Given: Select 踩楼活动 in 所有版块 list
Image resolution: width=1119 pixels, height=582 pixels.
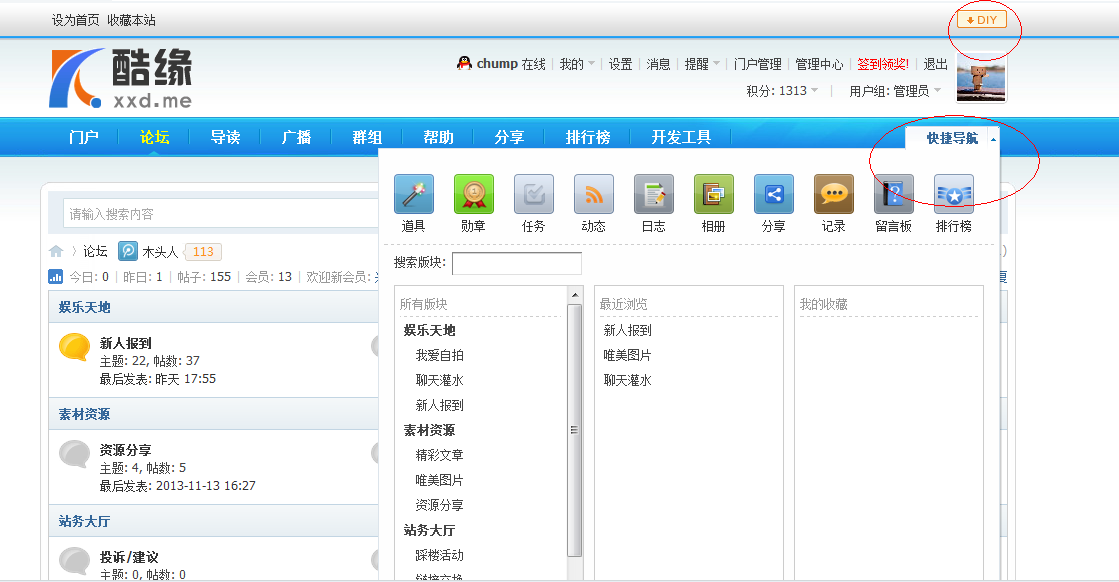Looking at the screenshot, I should point(440,555).
